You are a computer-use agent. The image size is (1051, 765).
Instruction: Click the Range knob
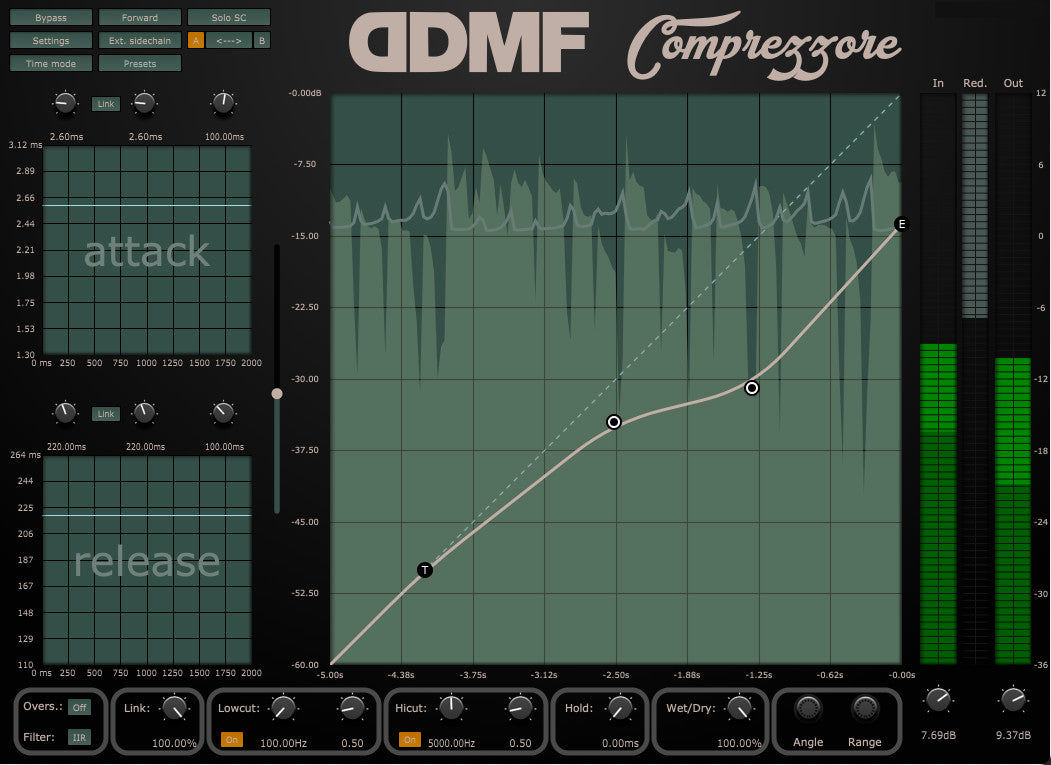(x=865, y=709)
